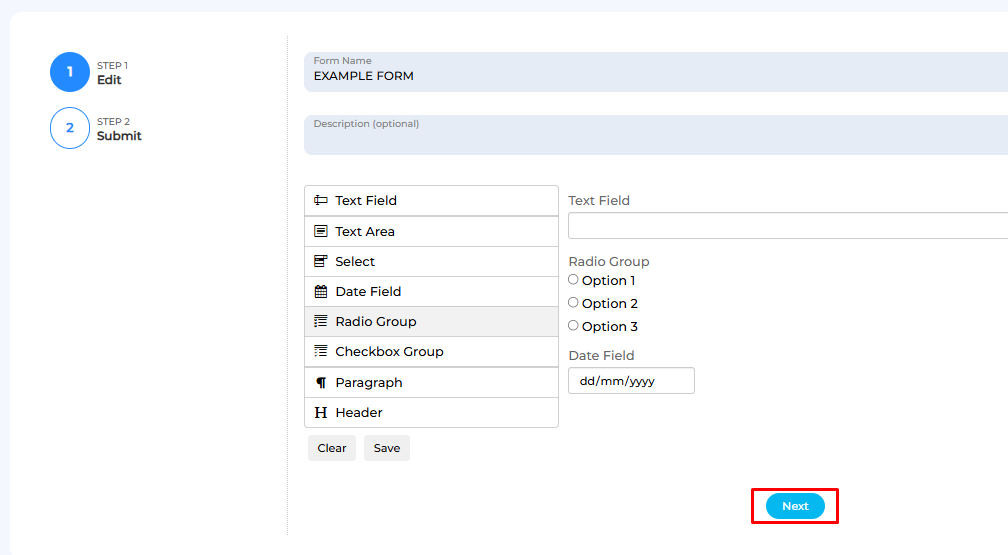
Task: Click the Next button
Action: pyautogui.click(x=795, y=506)
